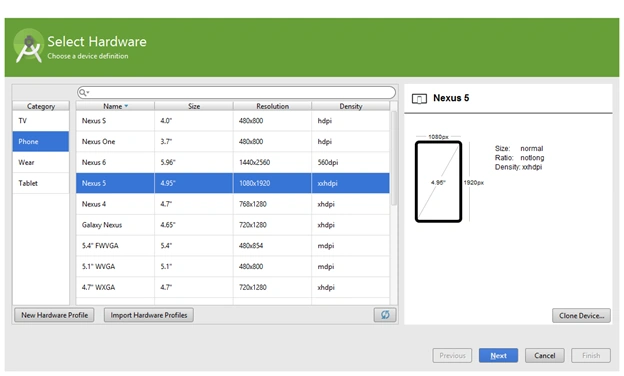624x376 pixels.
Task: Sort by the Size column header
Action: [x=194, y=106]
